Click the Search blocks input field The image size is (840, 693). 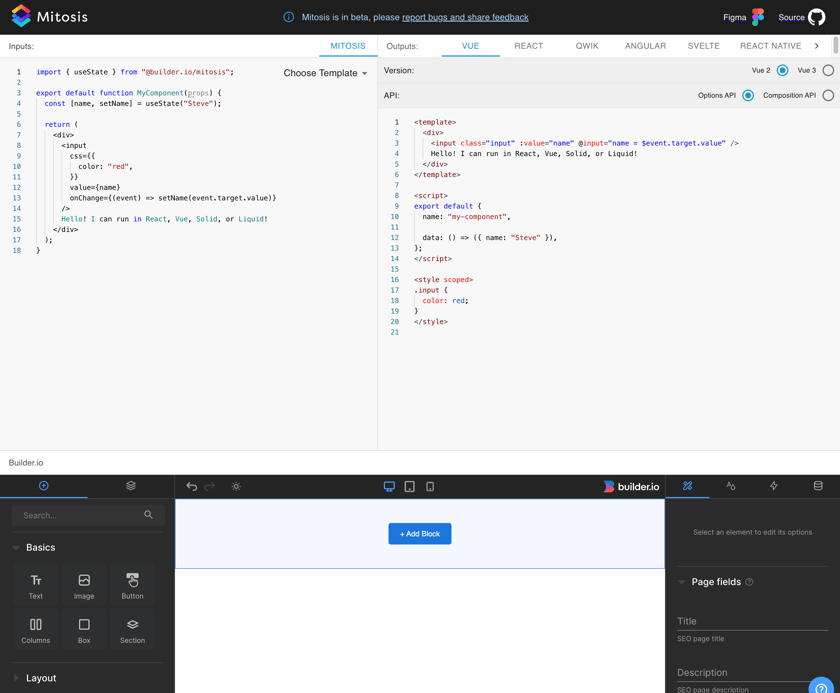point(88,515)
